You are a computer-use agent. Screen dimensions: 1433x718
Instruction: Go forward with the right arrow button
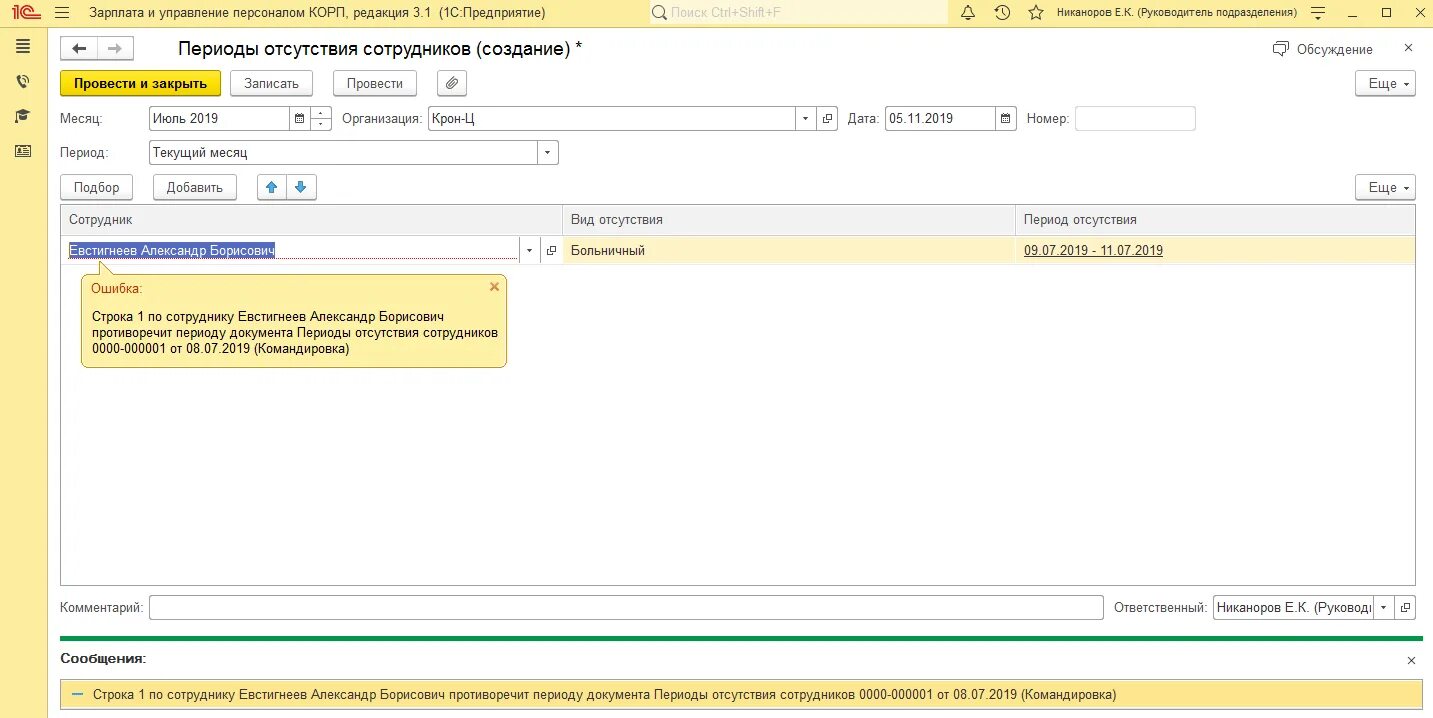coord(115,49)
